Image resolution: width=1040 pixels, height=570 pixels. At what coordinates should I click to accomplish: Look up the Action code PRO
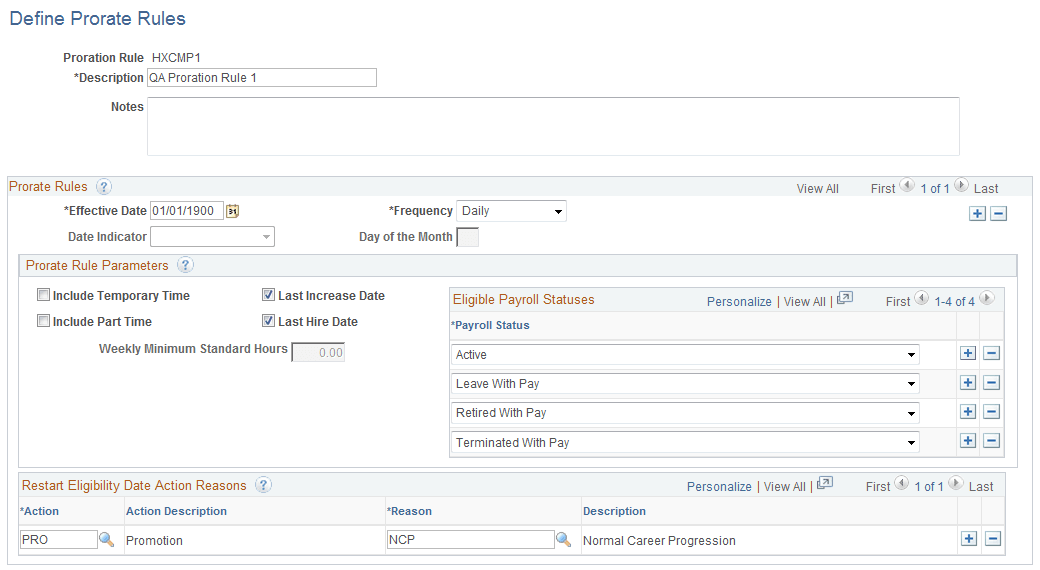tap(107, 539)
